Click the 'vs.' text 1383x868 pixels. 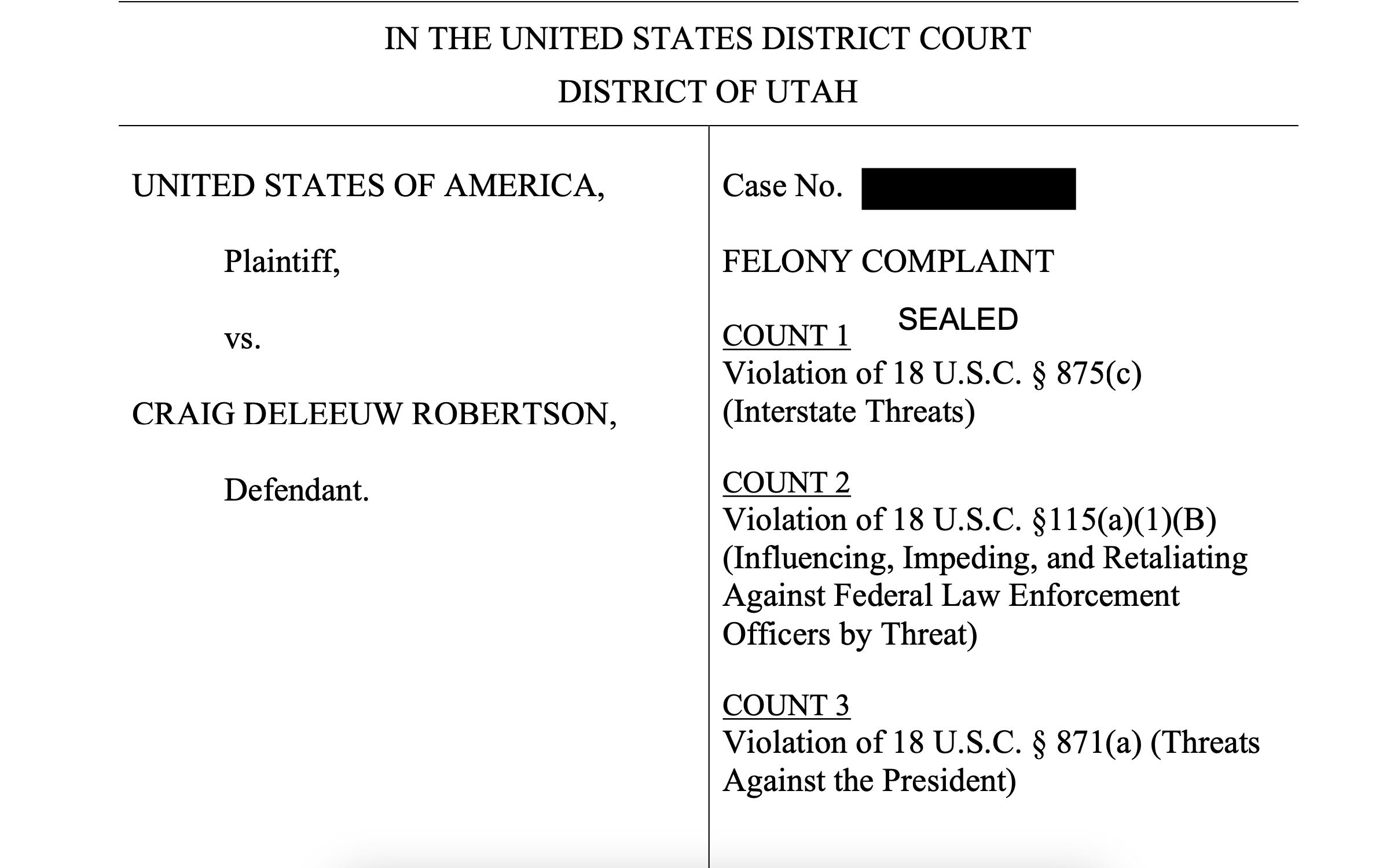pyautogui.click(x=243, y=339)
